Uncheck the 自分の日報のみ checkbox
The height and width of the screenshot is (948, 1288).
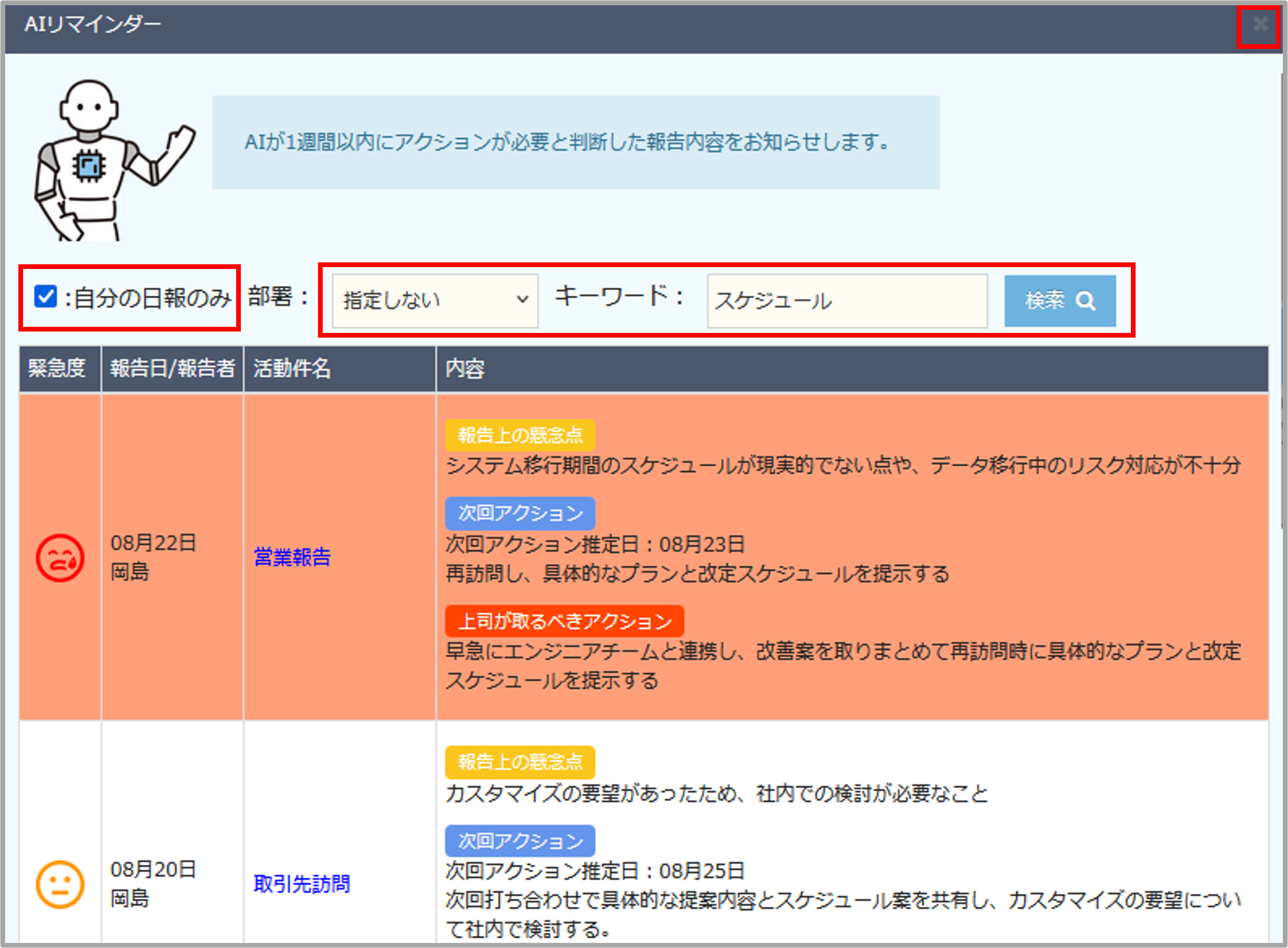pyautogui.click(x=45, y=297)
